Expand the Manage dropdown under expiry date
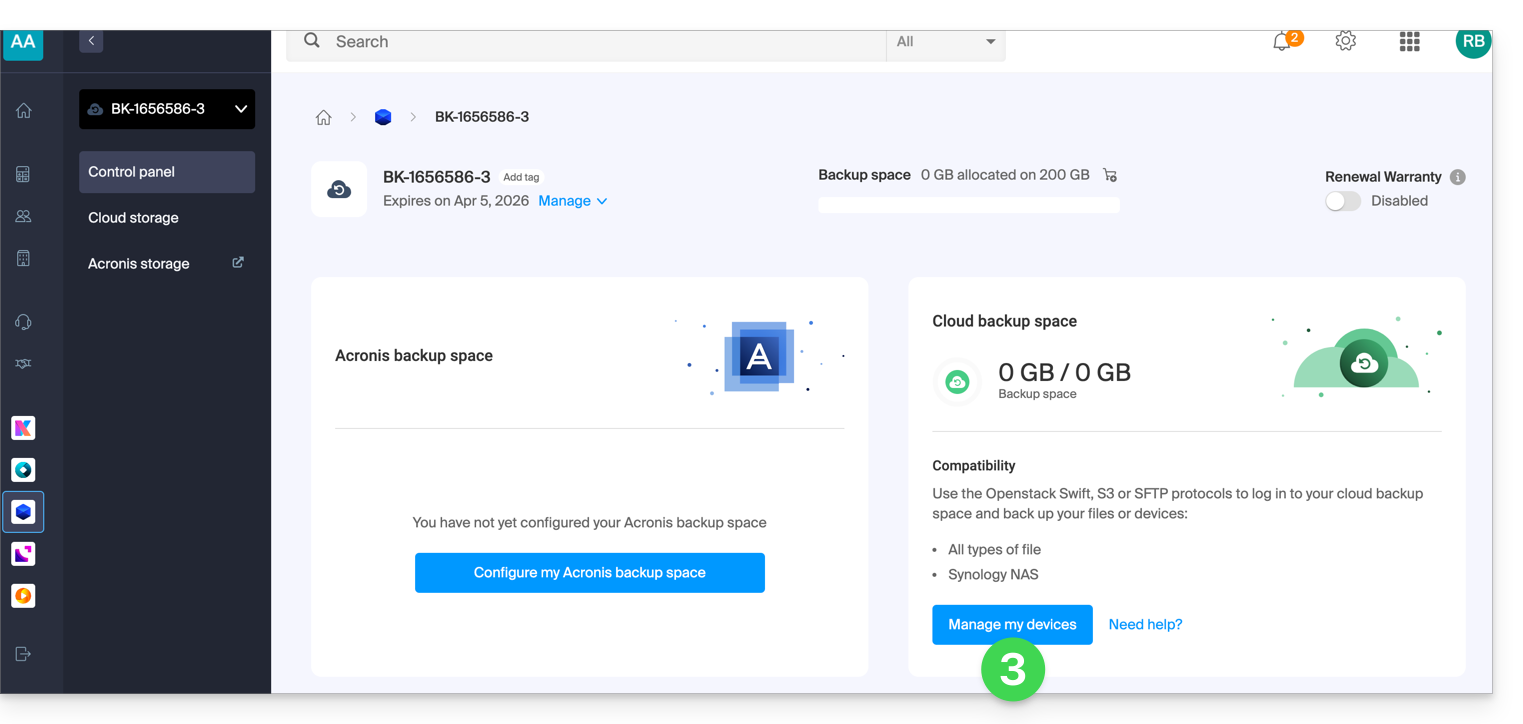Image resolution: width=1523 pixels, height=724 pixels. [572, 201]
